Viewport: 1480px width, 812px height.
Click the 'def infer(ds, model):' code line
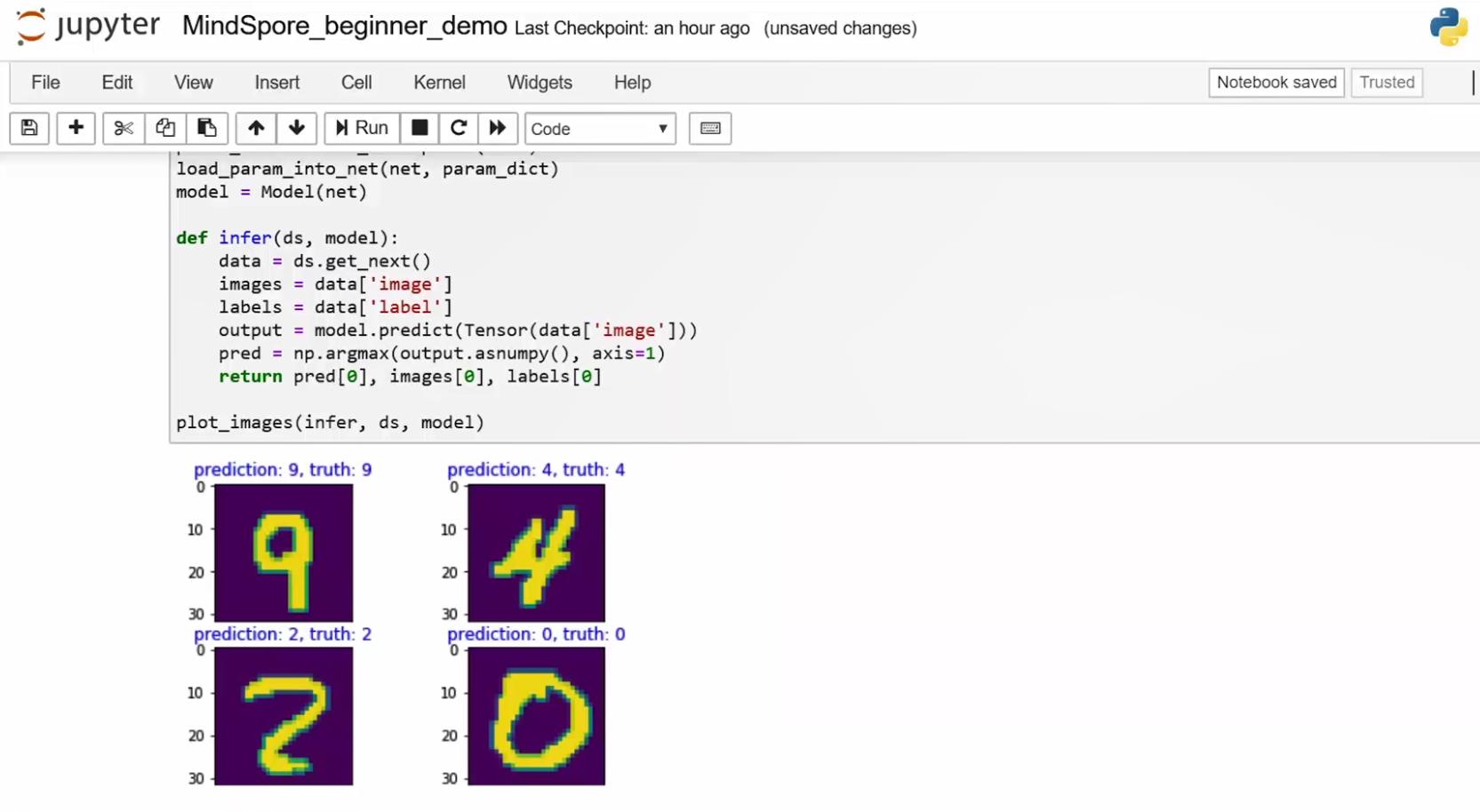(x=287, y=238)
